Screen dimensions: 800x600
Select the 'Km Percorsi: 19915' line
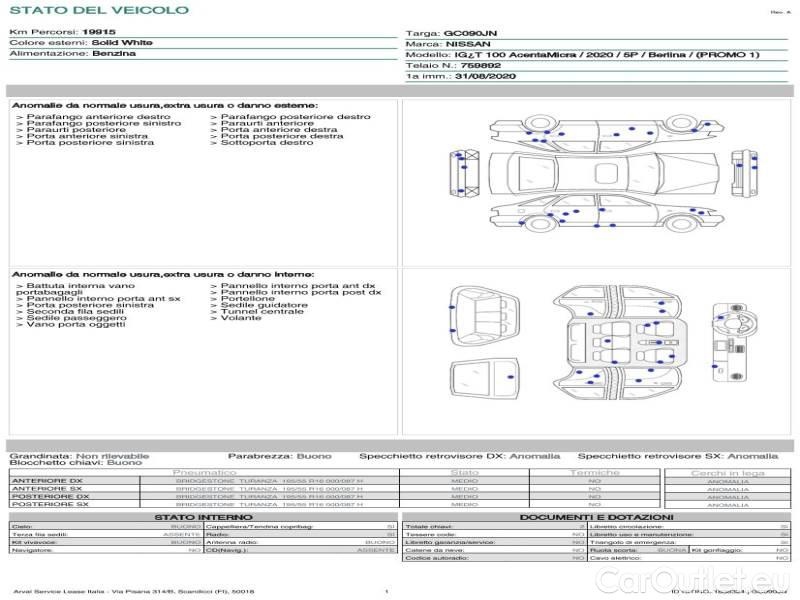[62, 32]
